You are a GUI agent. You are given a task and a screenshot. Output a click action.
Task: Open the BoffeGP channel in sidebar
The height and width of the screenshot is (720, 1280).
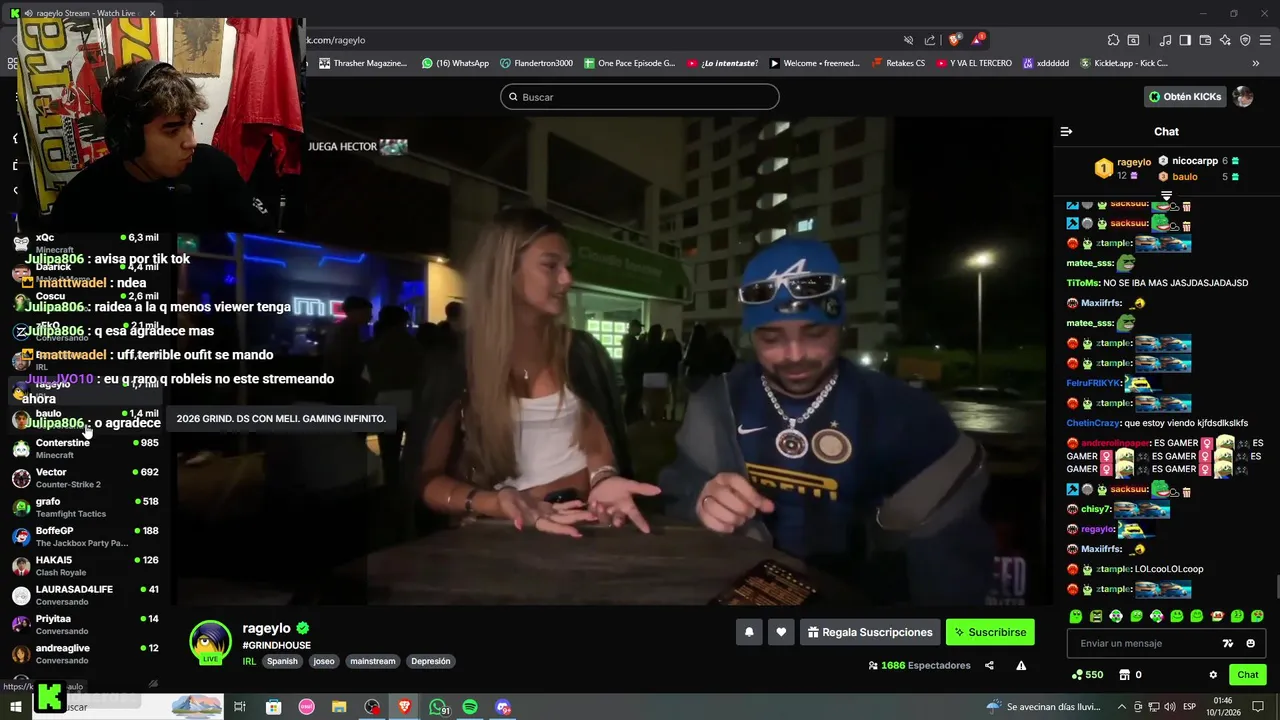click(85, 537)
